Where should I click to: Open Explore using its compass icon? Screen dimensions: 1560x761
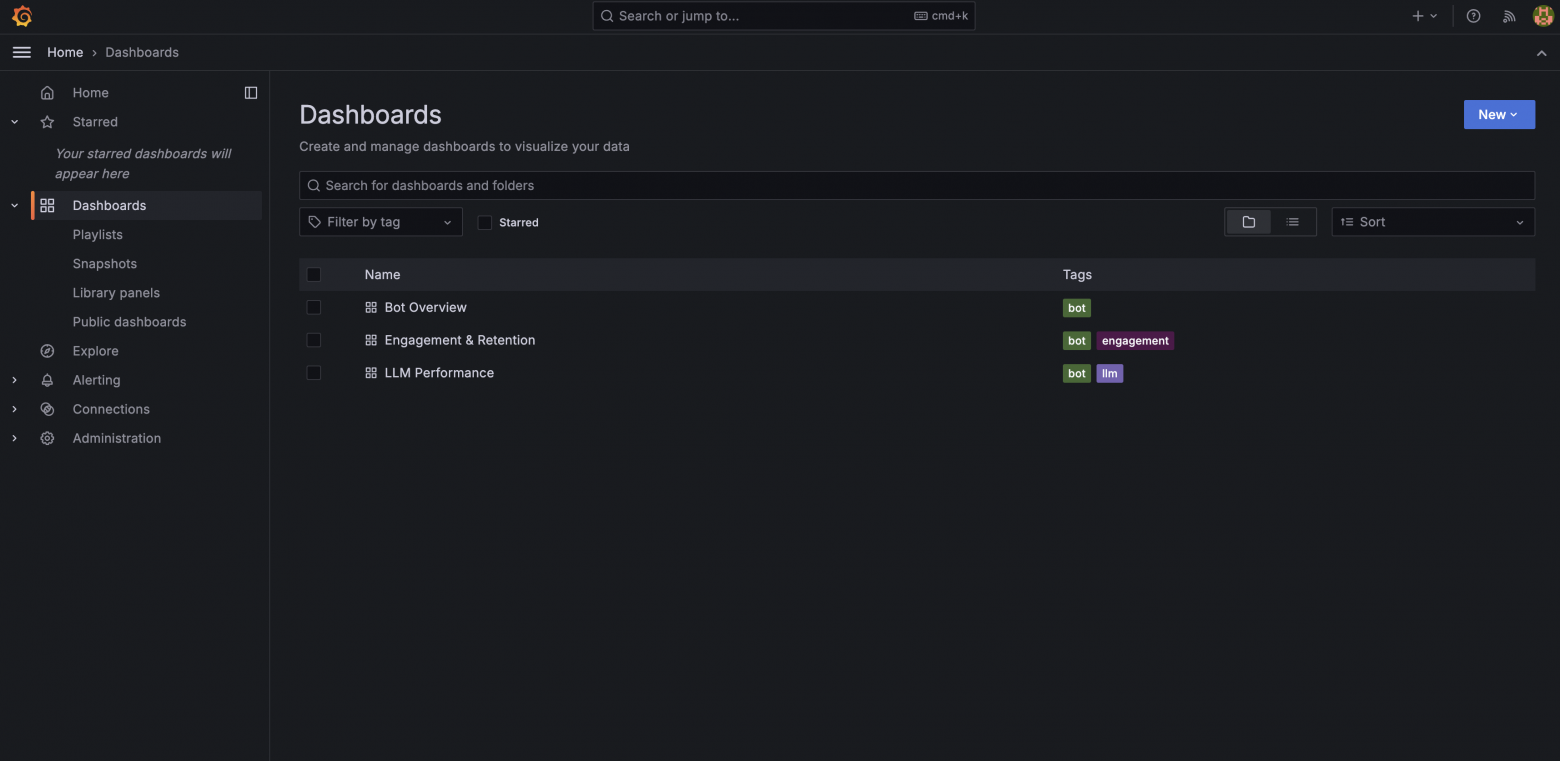[x=47, y=351]
